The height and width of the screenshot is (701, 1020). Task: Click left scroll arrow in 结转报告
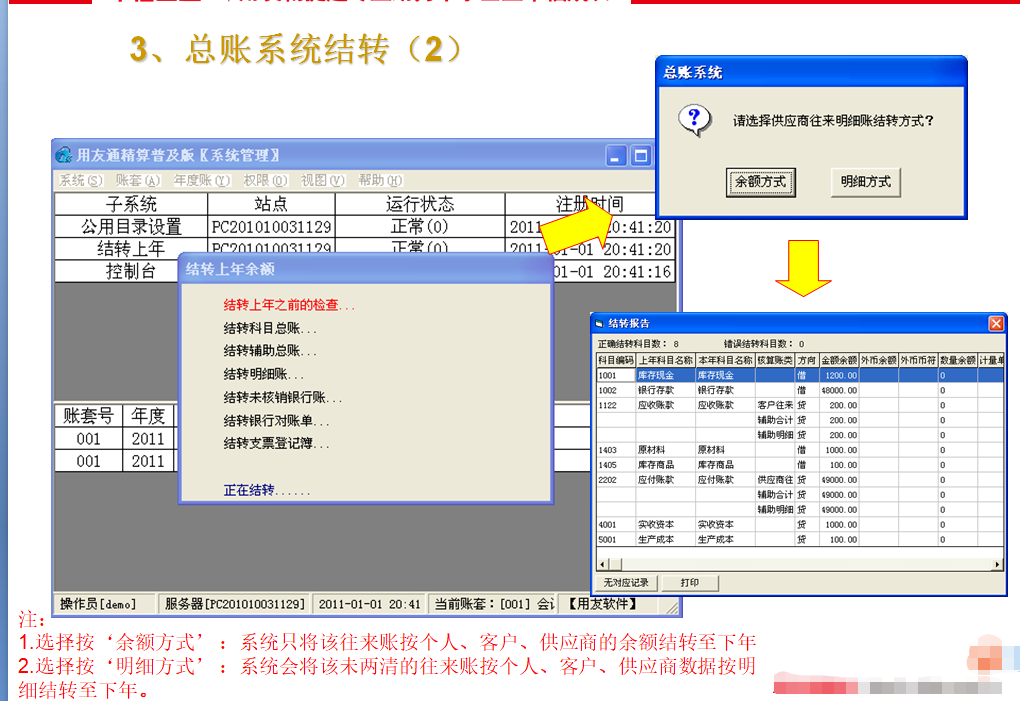coord(602,564)
